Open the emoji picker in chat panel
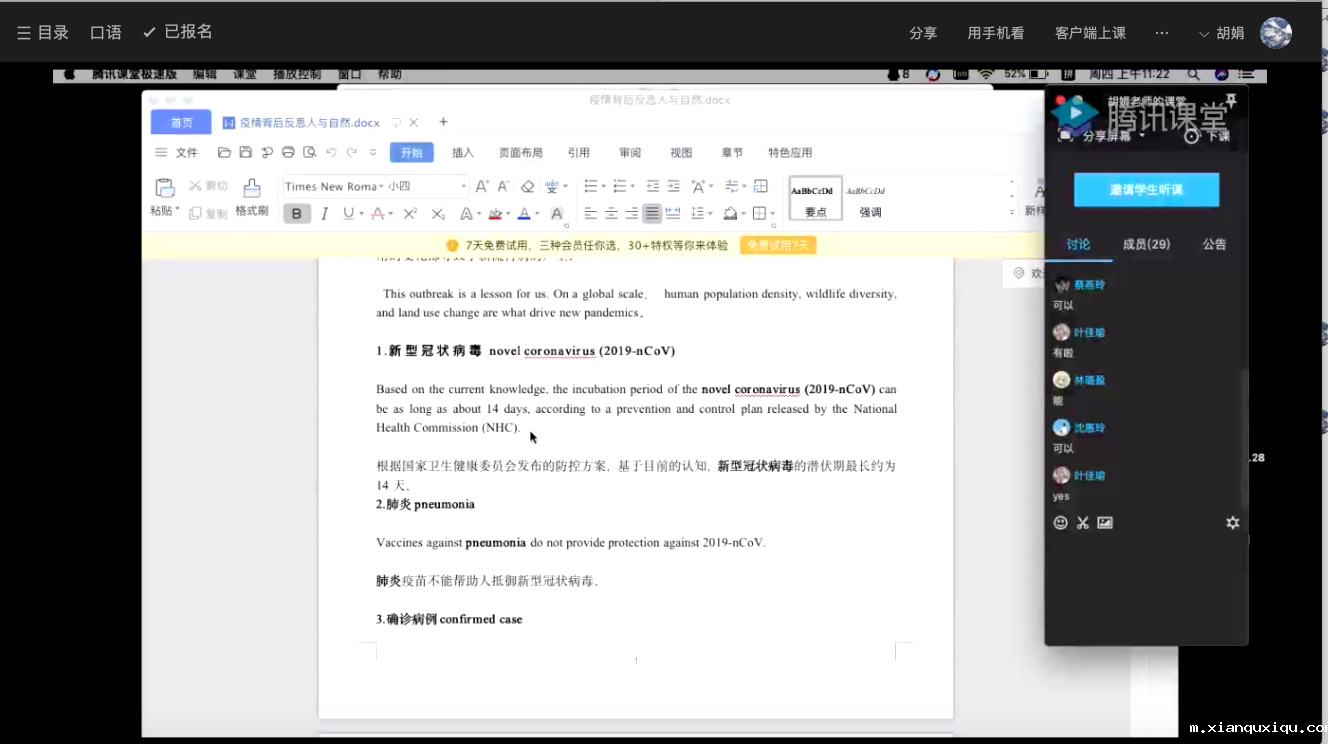1328x744 pixels. pyautogui.click(x=1061, y=523)
